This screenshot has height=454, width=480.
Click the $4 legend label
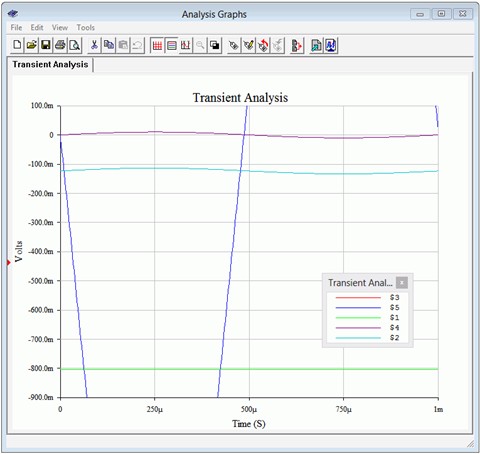pos(394,328)
